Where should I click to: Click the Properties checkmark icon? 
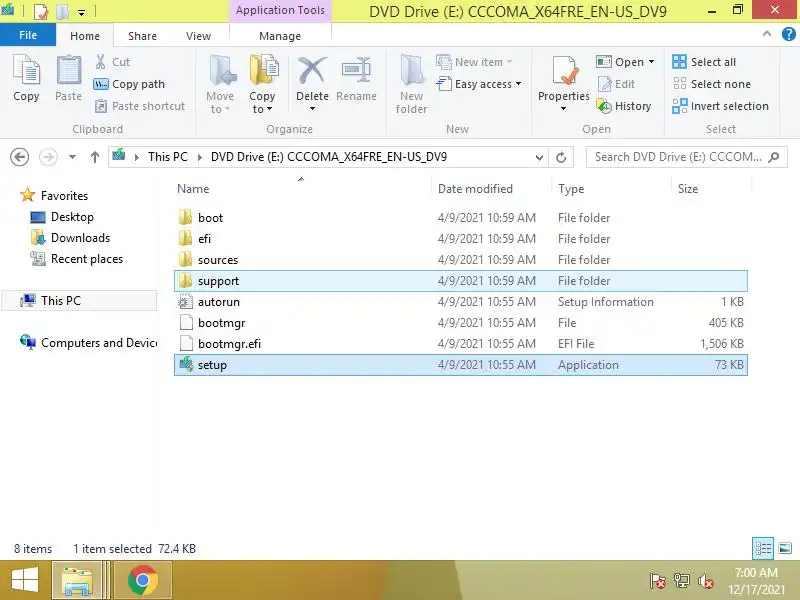[x=564, y=70]
